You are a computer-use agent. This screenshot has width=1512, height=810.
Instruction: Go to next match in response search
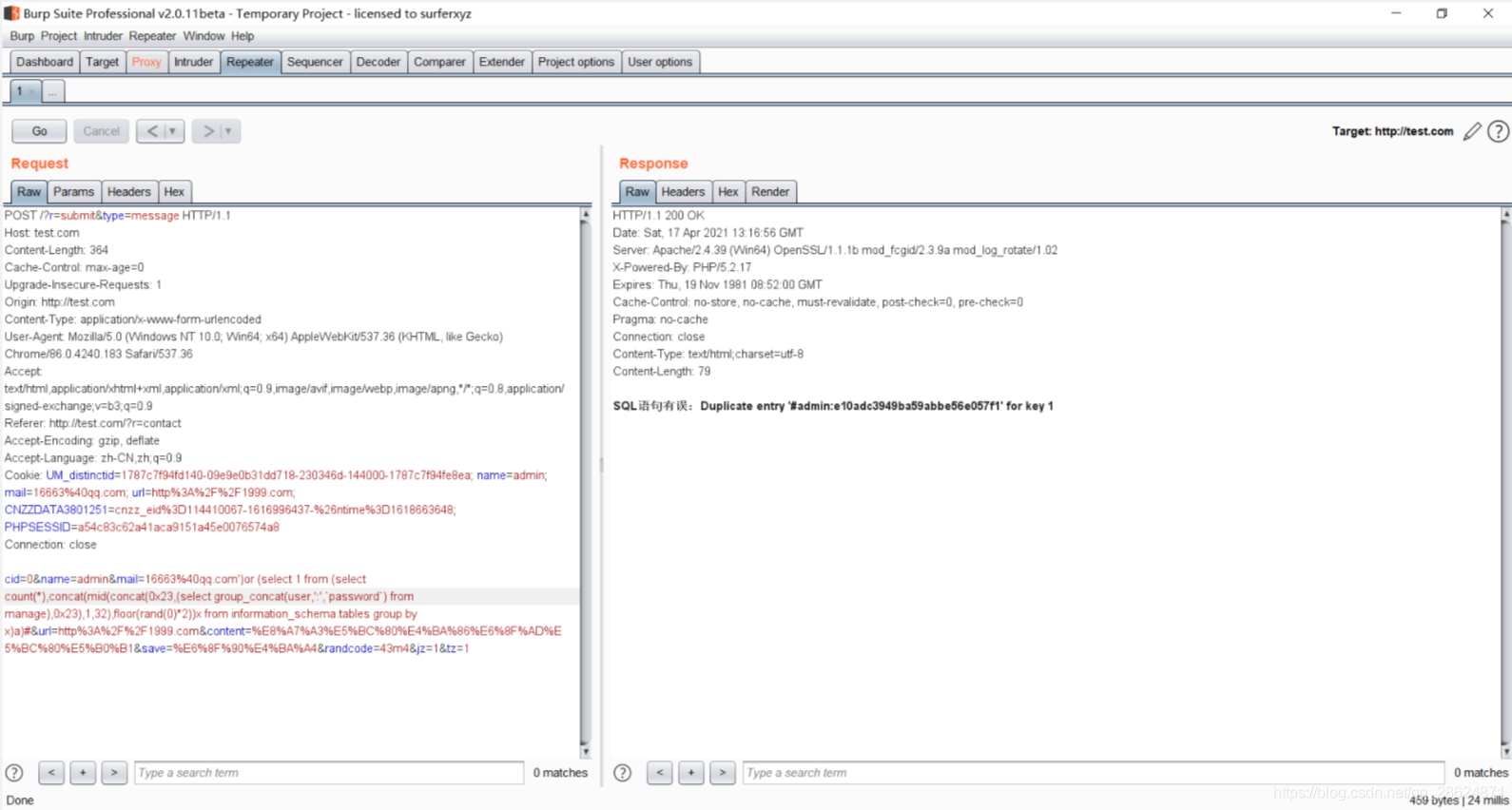(723, 773)
